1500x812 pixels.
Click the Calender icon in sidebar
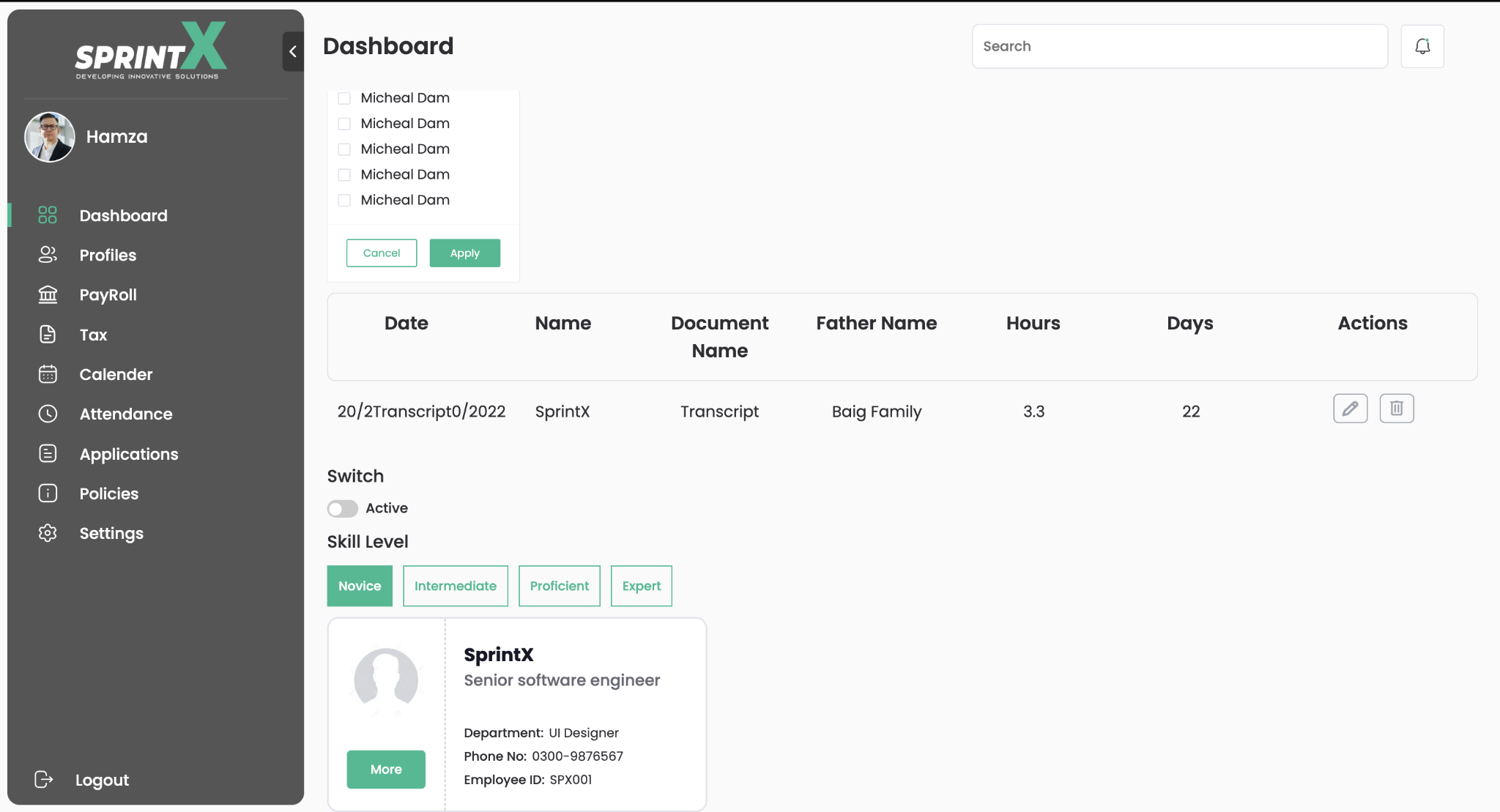pyautogui.click(x=48, y=374)
